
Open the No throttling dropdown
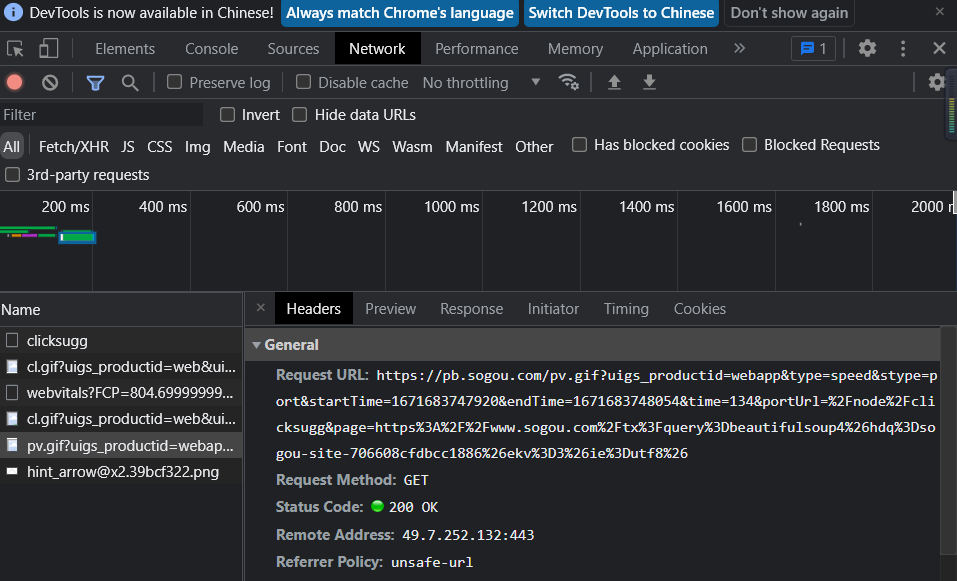point(482,82)
